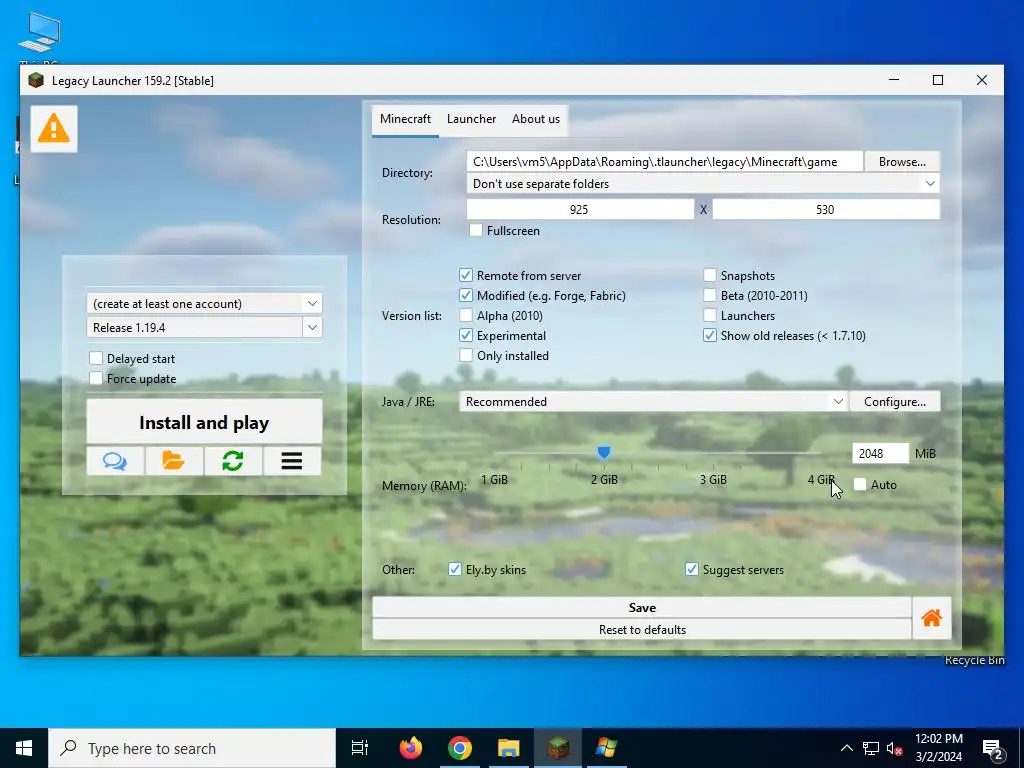Click Reset to defaults
Image resolution: width=1024 pixels, height=768 pixels.
pos(642,630)
